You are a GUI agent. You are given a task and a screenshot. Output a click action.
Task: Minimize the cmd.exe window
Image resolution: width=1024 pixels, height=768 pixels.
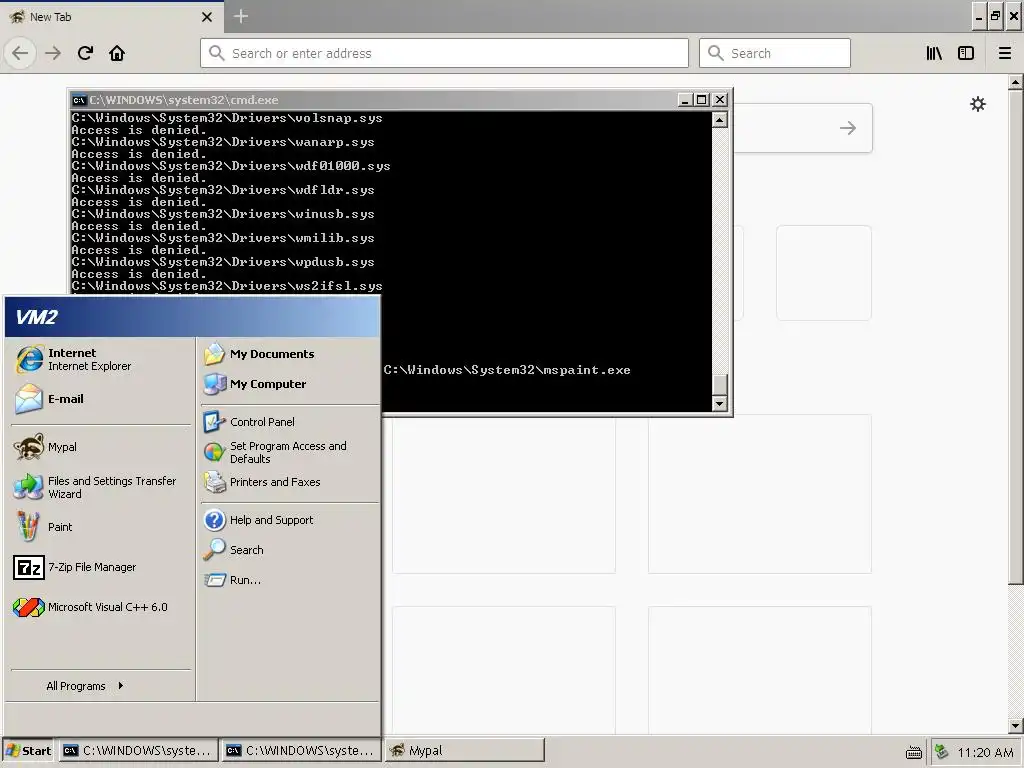(684, 100)
